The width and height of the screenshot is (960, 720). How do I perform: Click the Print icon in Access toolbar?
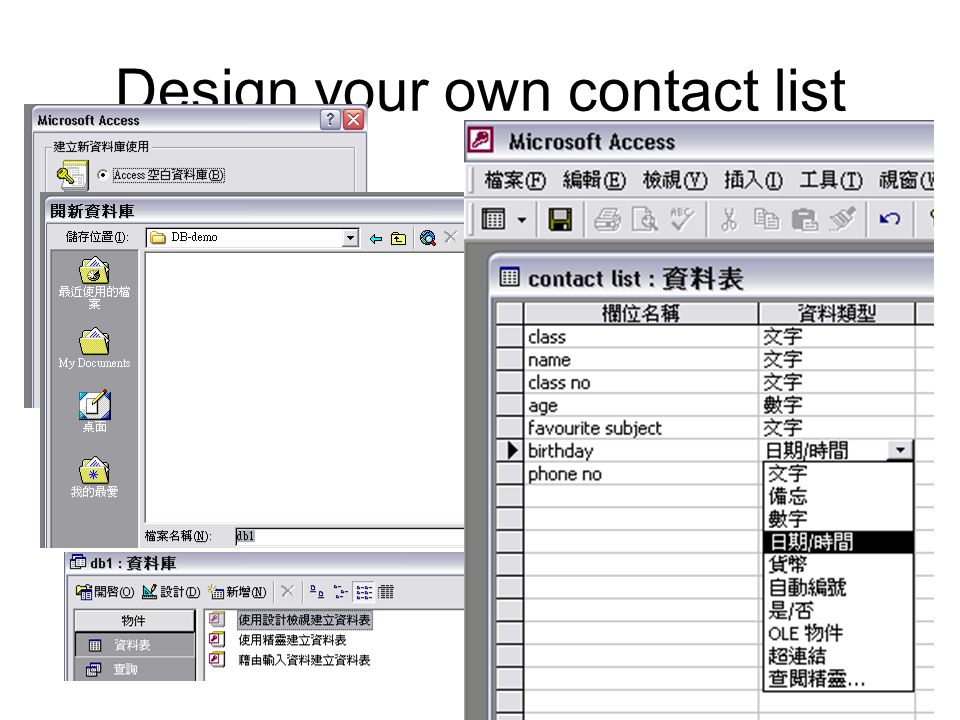607,219
